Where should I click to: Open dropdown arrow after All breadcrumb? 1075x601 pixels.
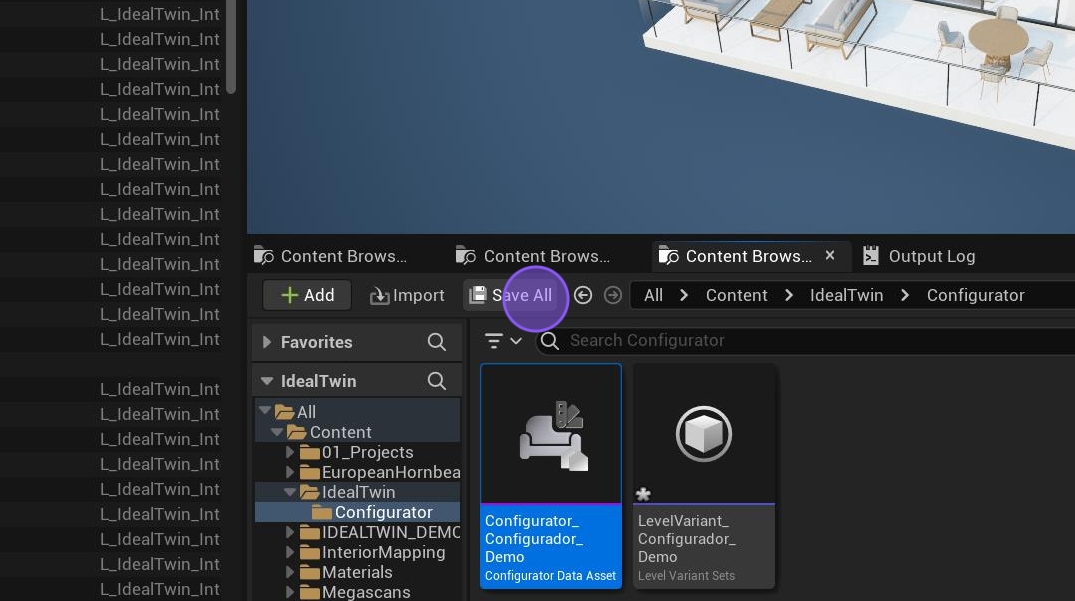tap(684, 295)
